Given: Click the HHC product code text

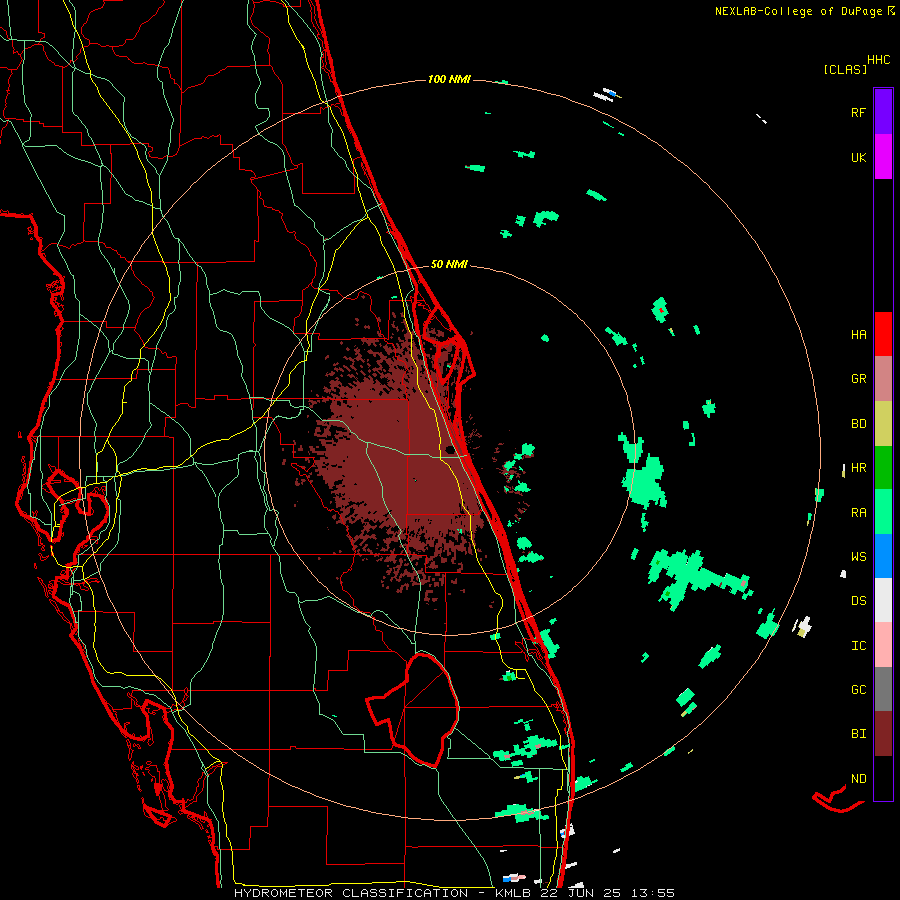Looking at the screenshot, I should pos(879,60).
